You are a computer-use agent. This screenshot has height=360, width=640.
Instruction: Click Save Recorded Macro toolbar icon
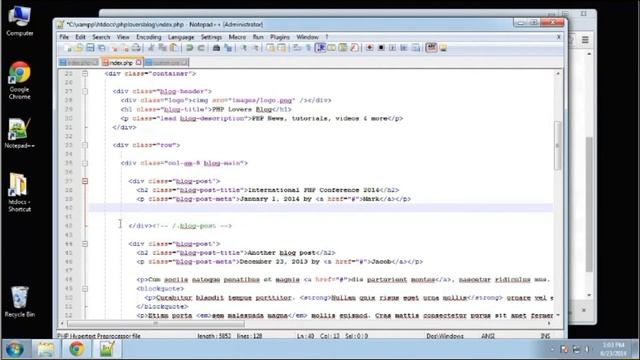(x=416, y=48)
